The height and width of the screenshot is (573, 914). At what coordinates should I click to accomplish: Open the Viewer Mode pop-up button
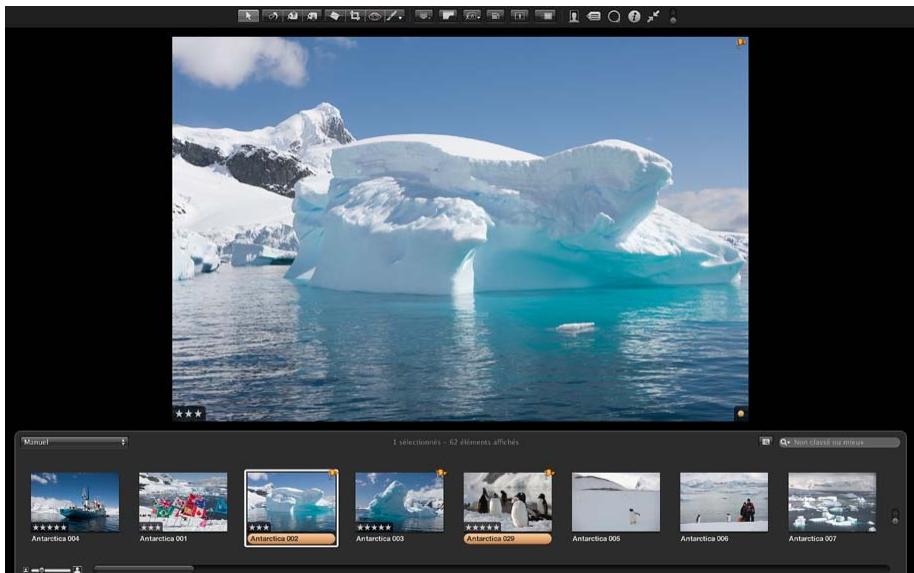(424, 16)
